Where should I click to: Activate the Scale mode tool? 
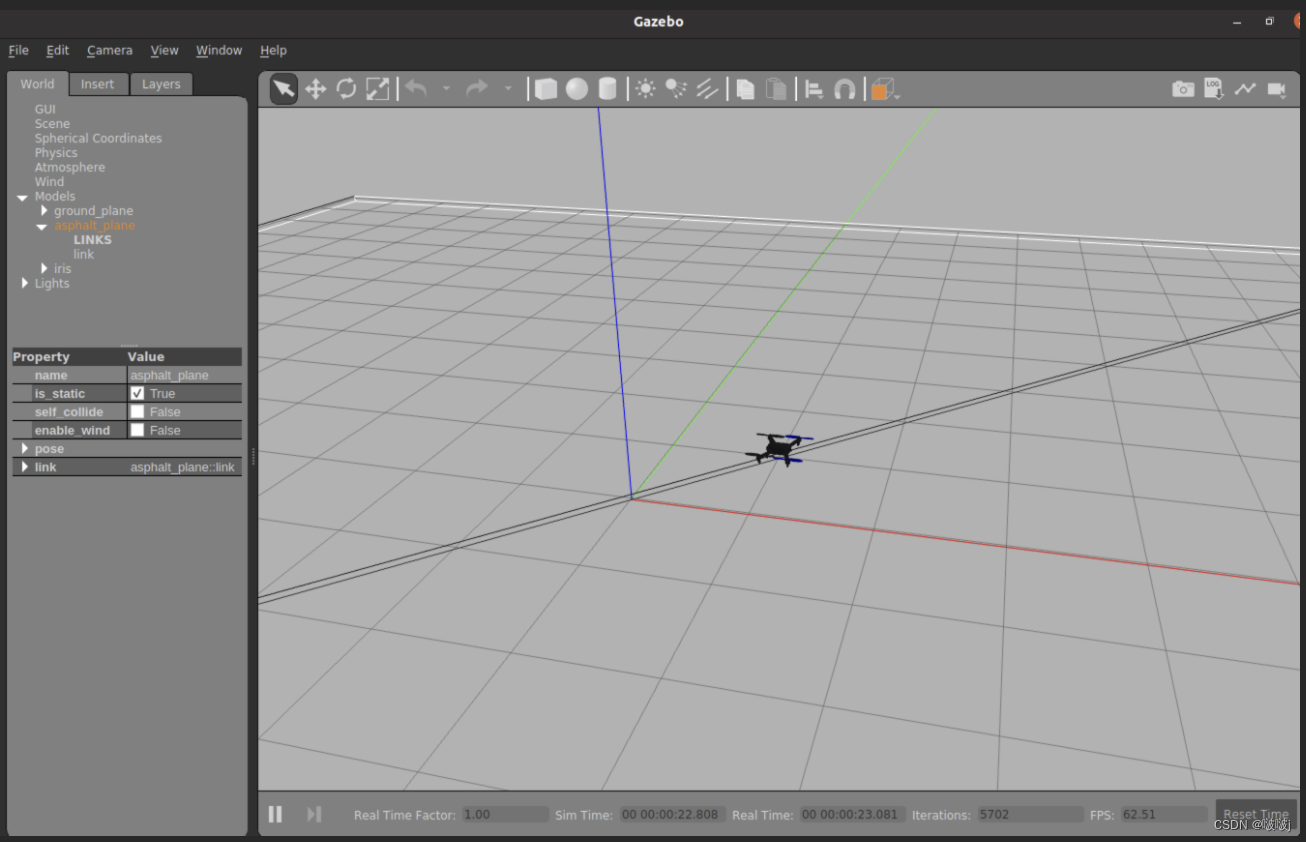point(378,89)
